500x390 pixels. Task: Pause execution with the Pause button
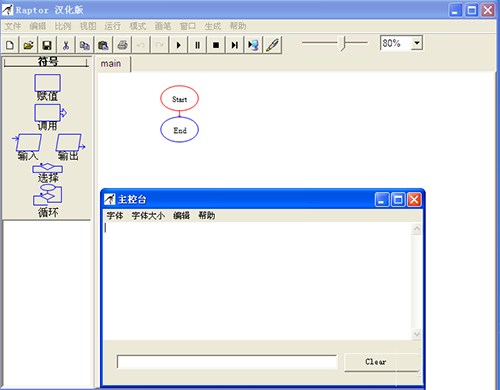coord(197,45)
